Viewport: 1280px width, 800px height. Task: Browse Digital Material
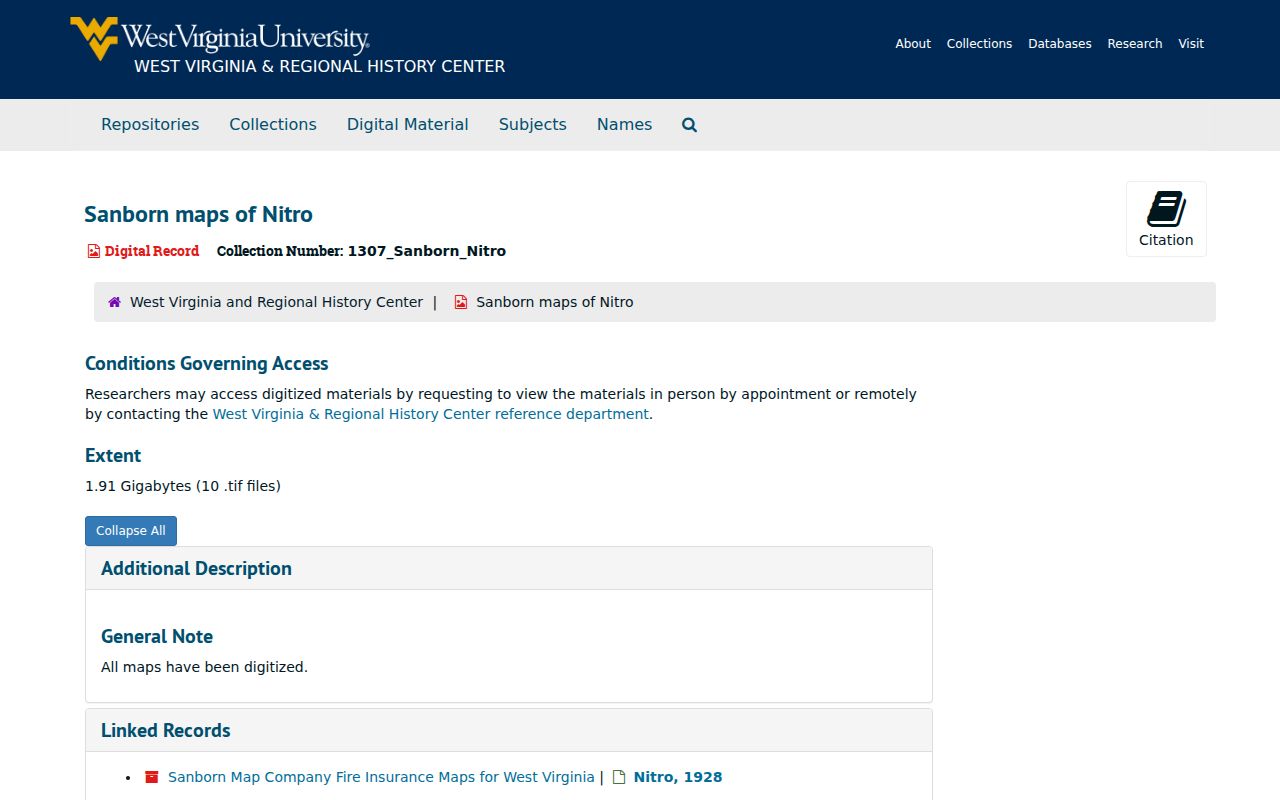point(408,125)
